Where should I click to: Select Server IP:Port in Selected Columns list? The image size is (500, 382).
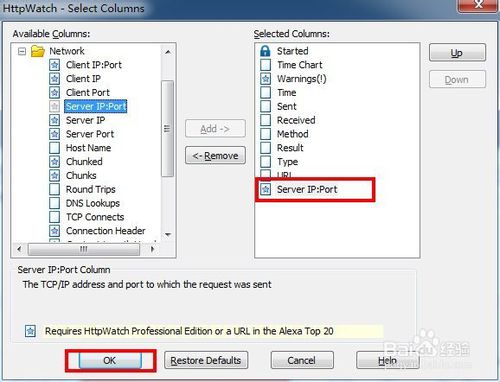[x=307, y=189]
